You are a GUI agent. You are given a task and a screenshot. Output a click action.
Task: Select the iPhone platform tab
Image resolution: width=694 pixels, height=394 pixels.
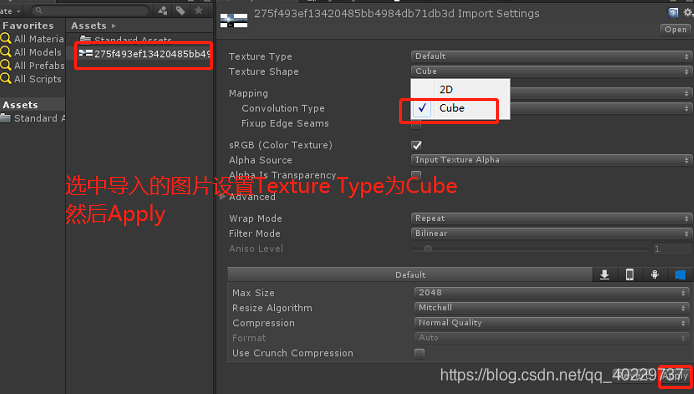[629, 274]
